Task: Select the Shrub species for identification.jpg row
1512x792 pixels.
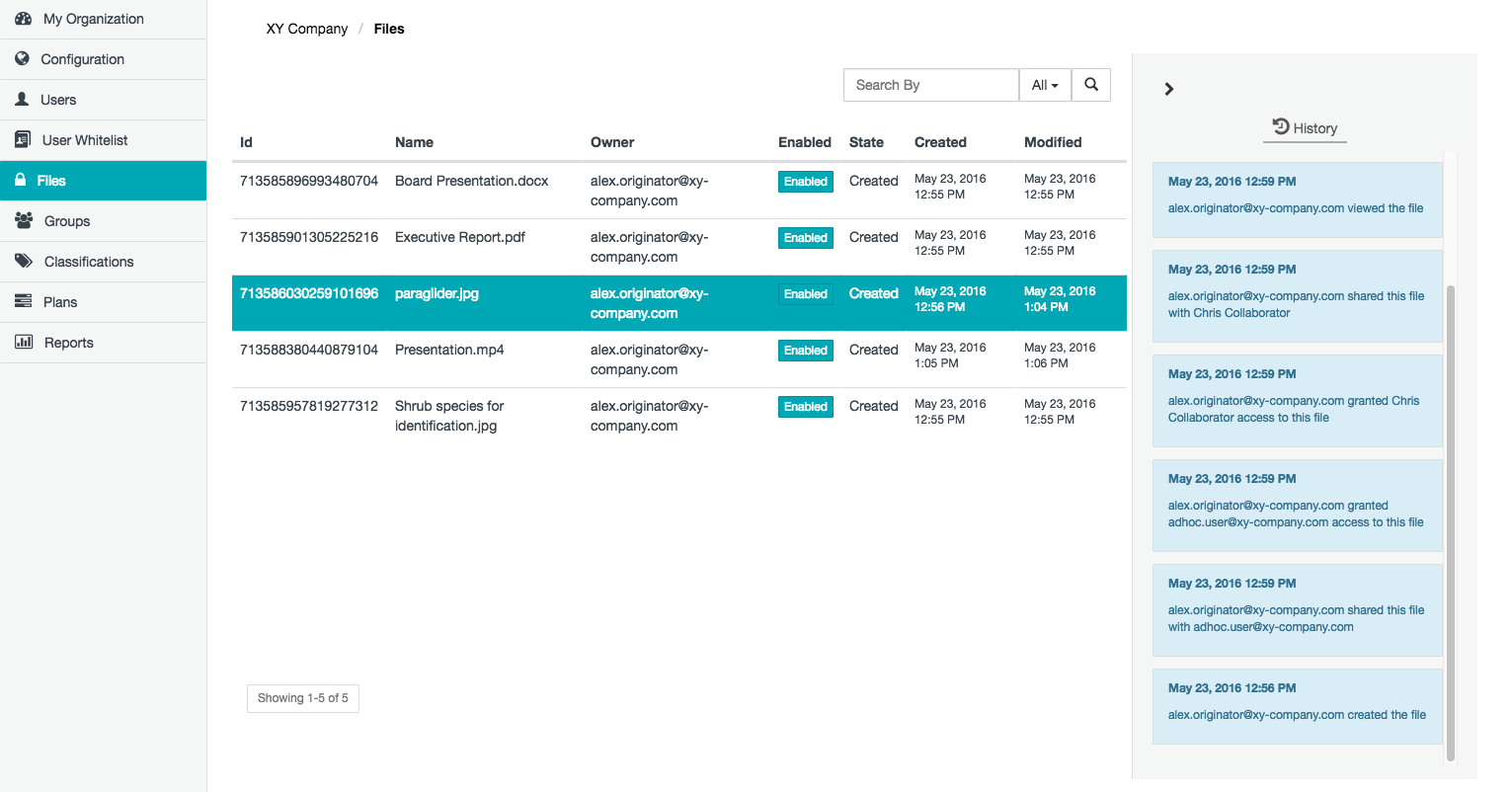Action: click(x=449, y=416)
